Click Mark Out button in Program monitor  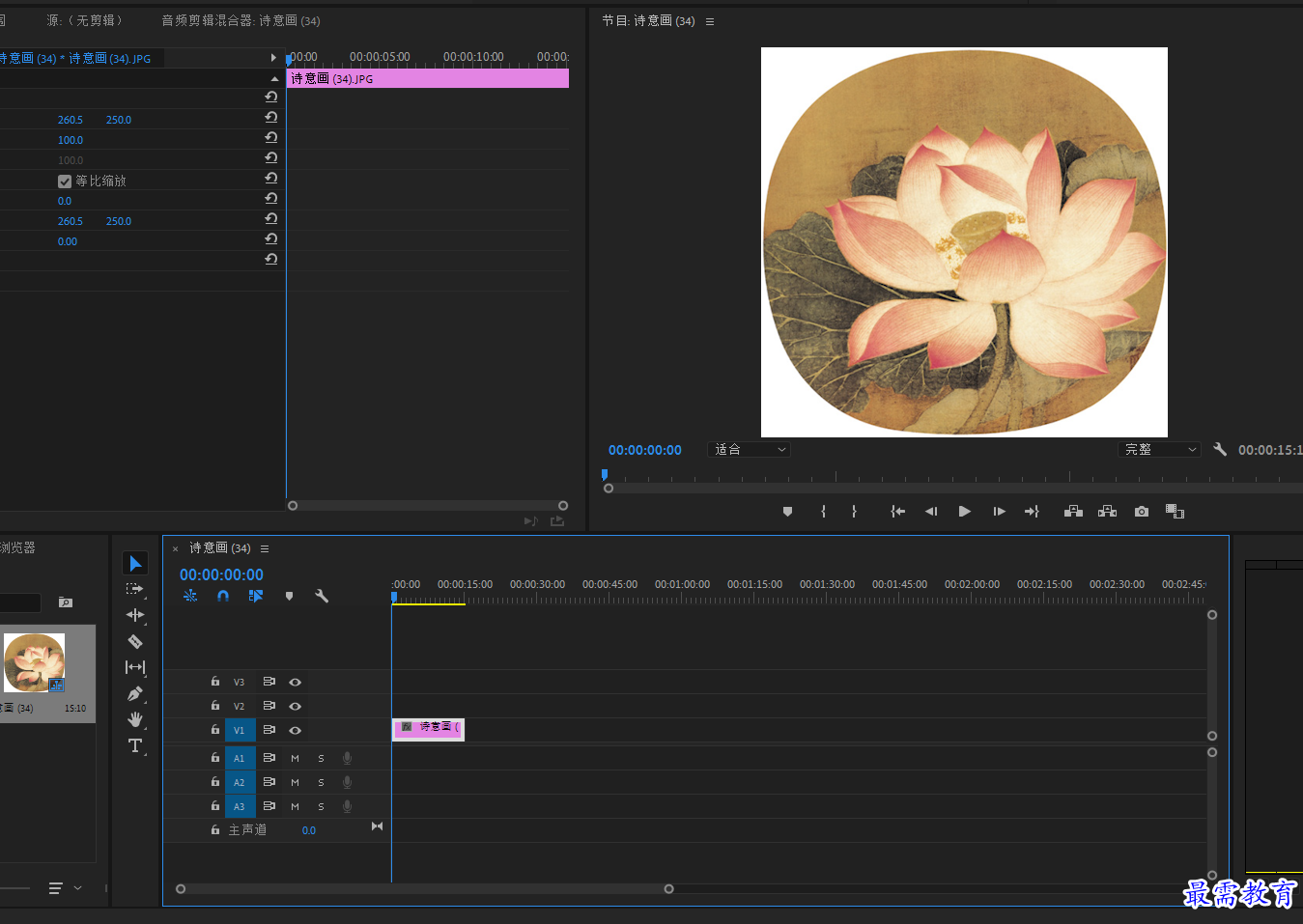click(x=854, y=512)
